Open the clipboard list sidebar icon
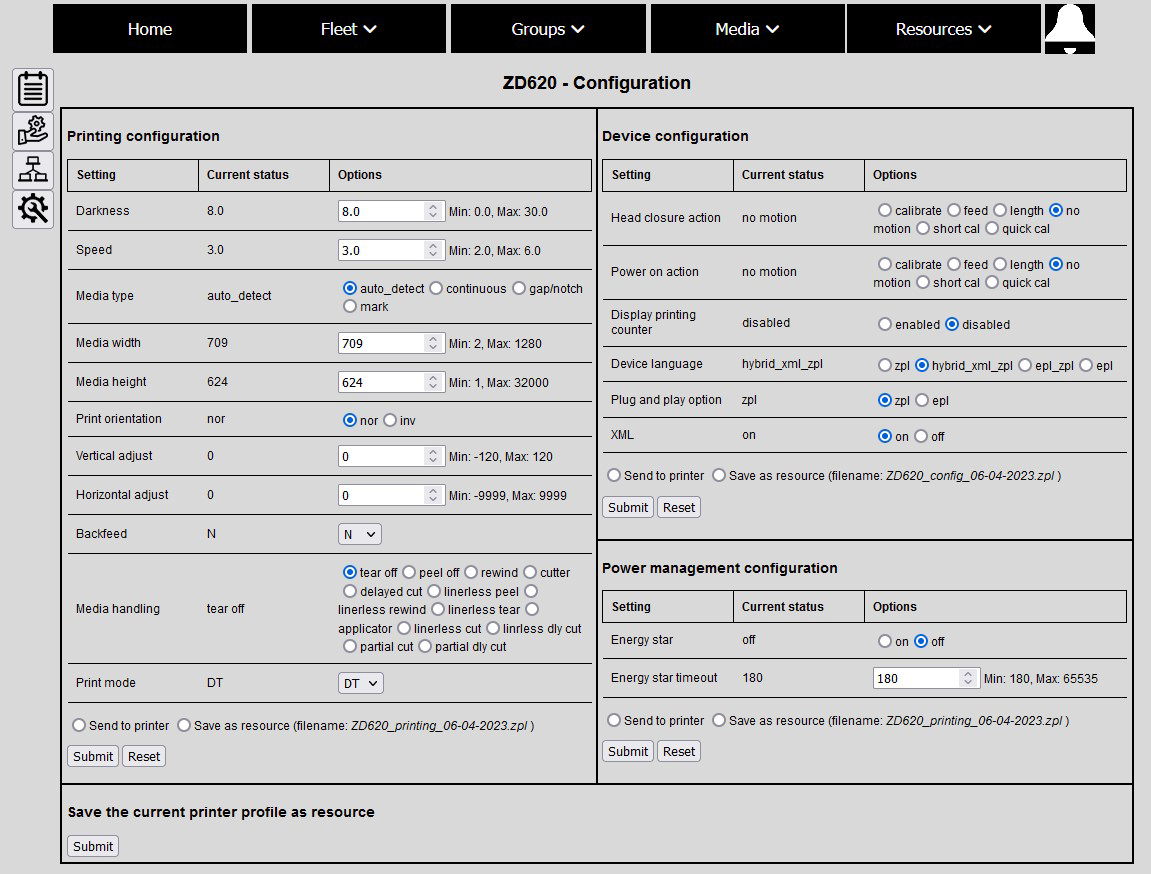This screenshot has height=874, width=1151. 33,90
